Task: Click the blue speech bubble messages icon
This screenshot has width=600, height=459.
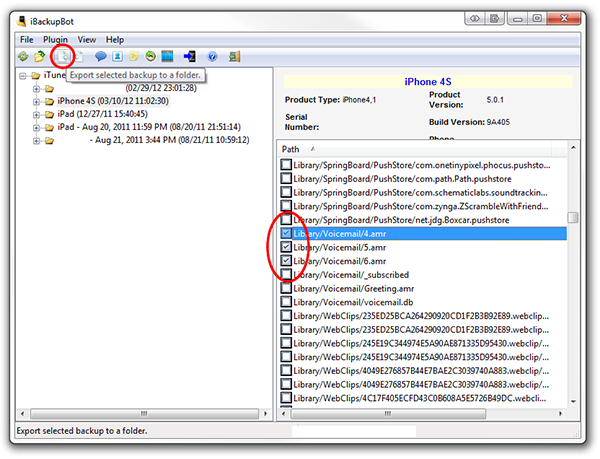Action: point(100,56)
